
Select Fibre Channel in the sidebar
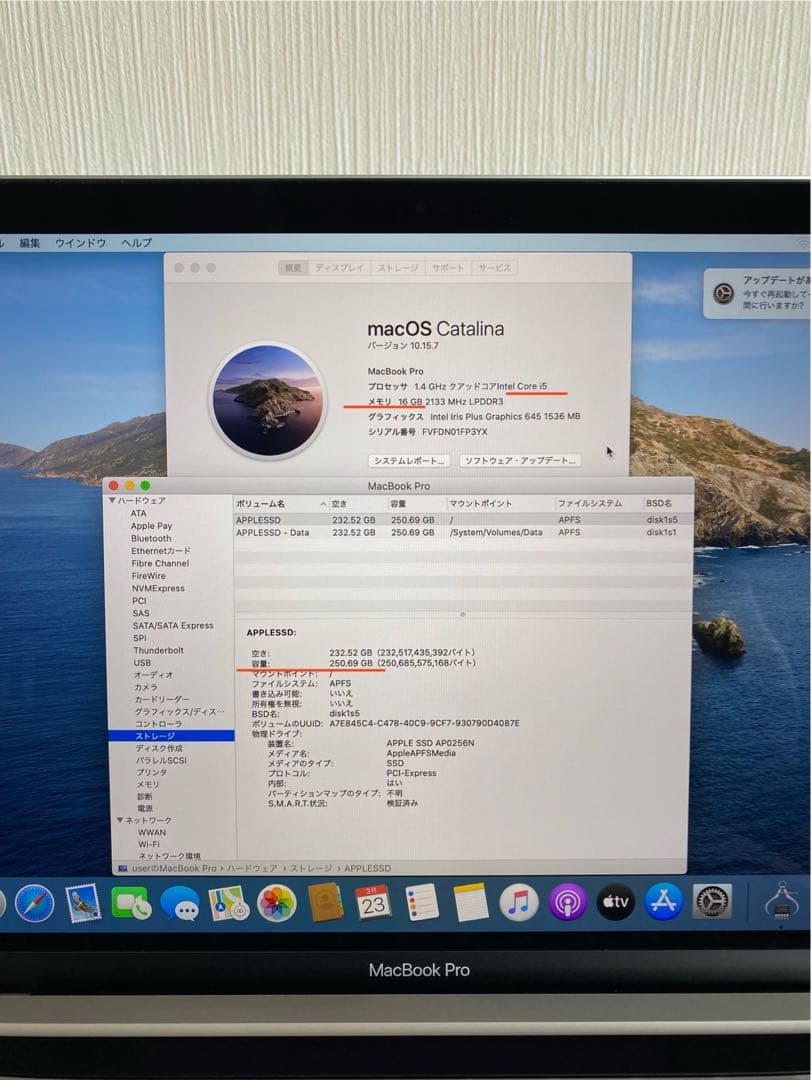click(x=160, y=563)
